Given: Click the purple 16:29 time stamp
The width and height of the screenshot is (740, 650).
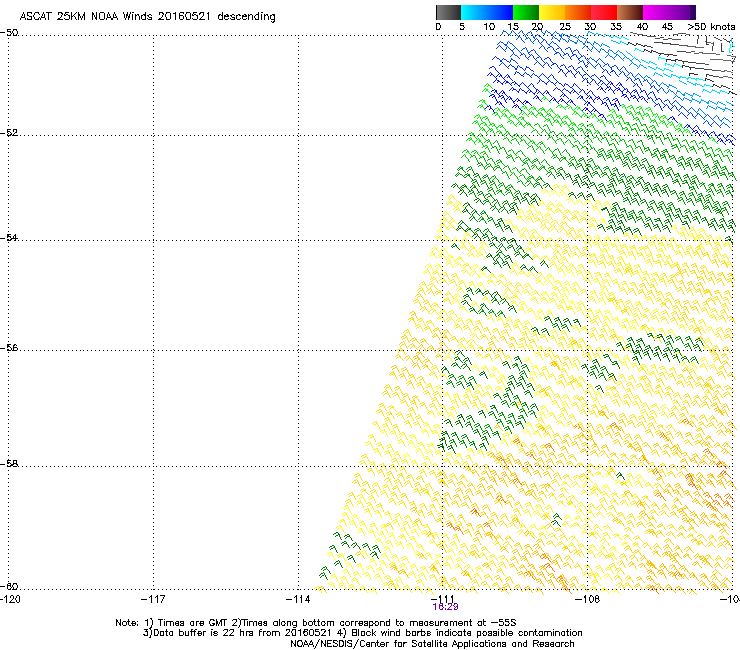Looking at the screenshot, I should click(445, 607).
